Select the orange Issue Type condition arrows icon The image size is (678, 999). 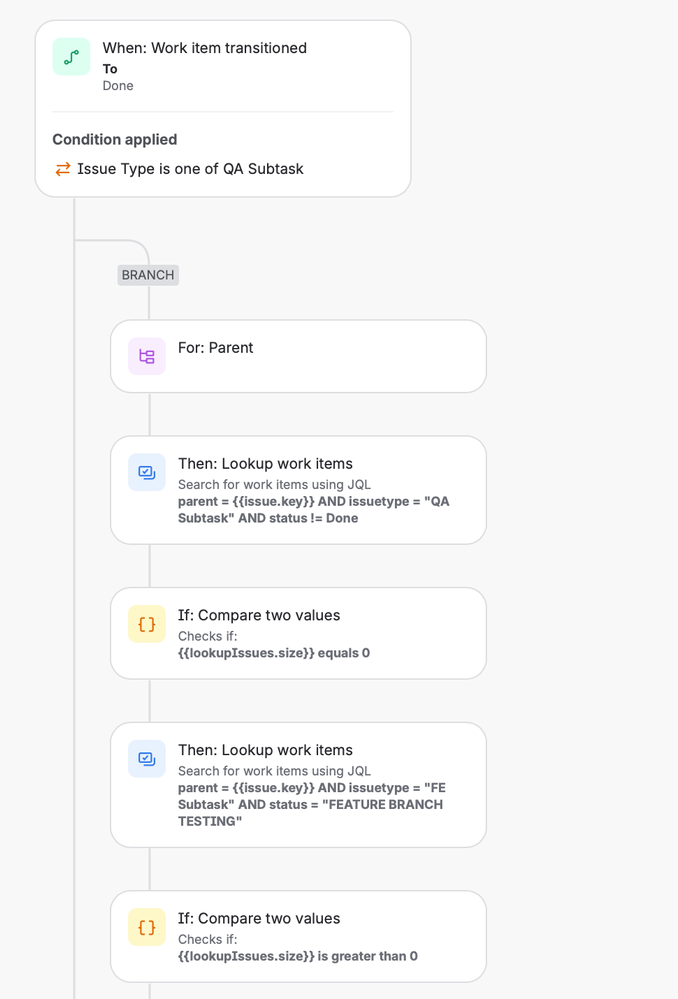(x=61, y=170)
